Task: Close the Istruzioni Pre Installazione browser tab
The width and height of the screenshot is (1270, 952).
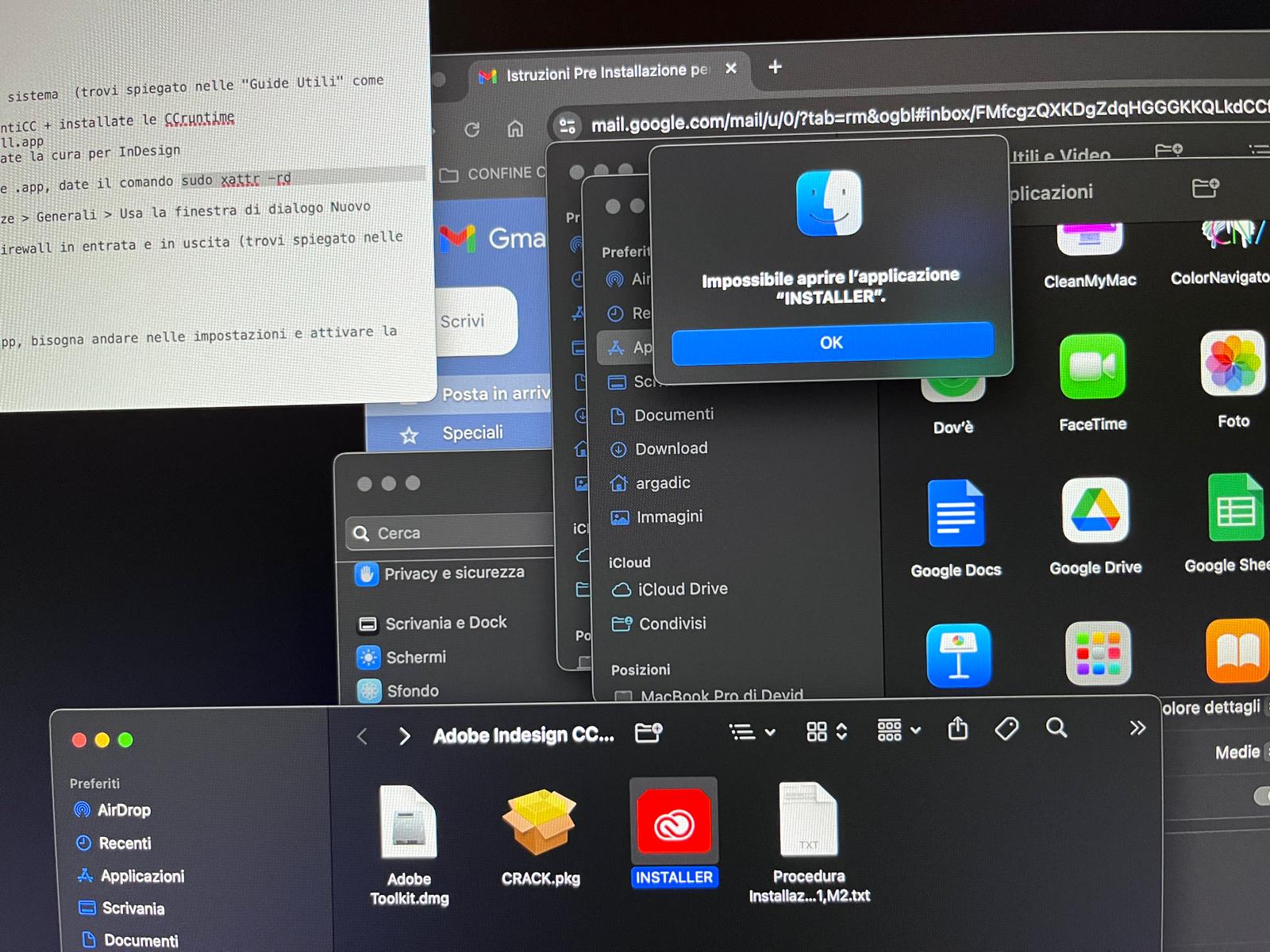Action: coord(731,68)
